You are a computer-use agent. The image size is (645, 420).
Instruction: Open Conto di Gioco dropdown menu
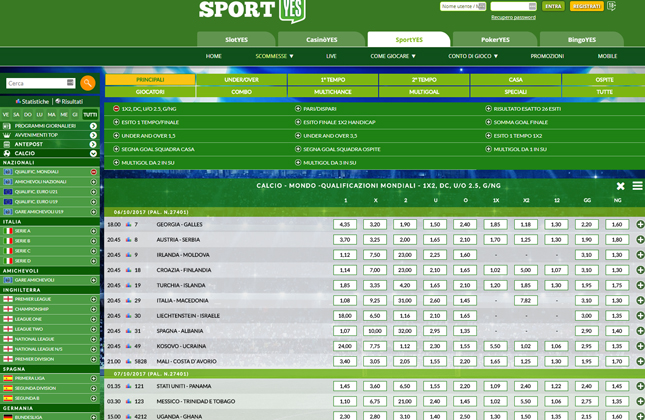point(473,56)
